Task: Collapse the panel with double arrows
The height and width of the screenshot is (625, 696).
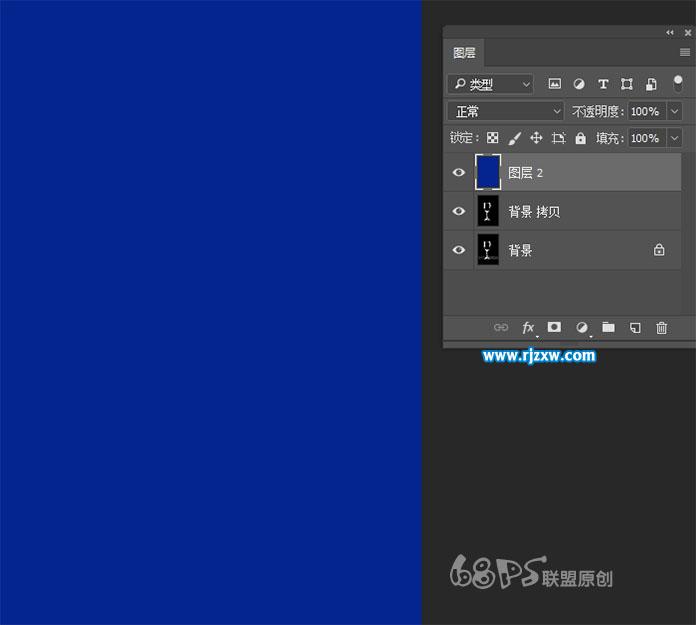Action: (670, 32)
